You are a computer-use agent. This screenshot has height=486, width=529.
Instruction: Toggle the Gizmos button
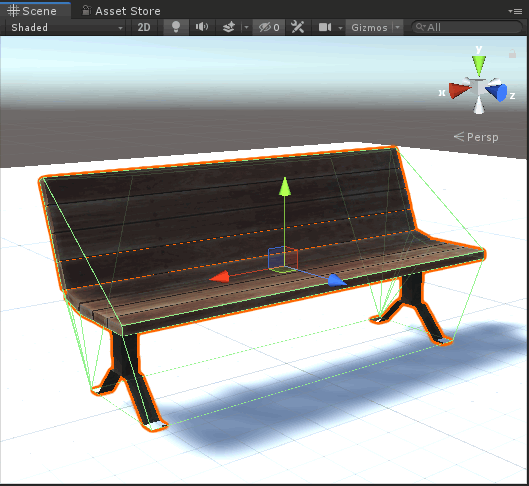coord(369,27)
